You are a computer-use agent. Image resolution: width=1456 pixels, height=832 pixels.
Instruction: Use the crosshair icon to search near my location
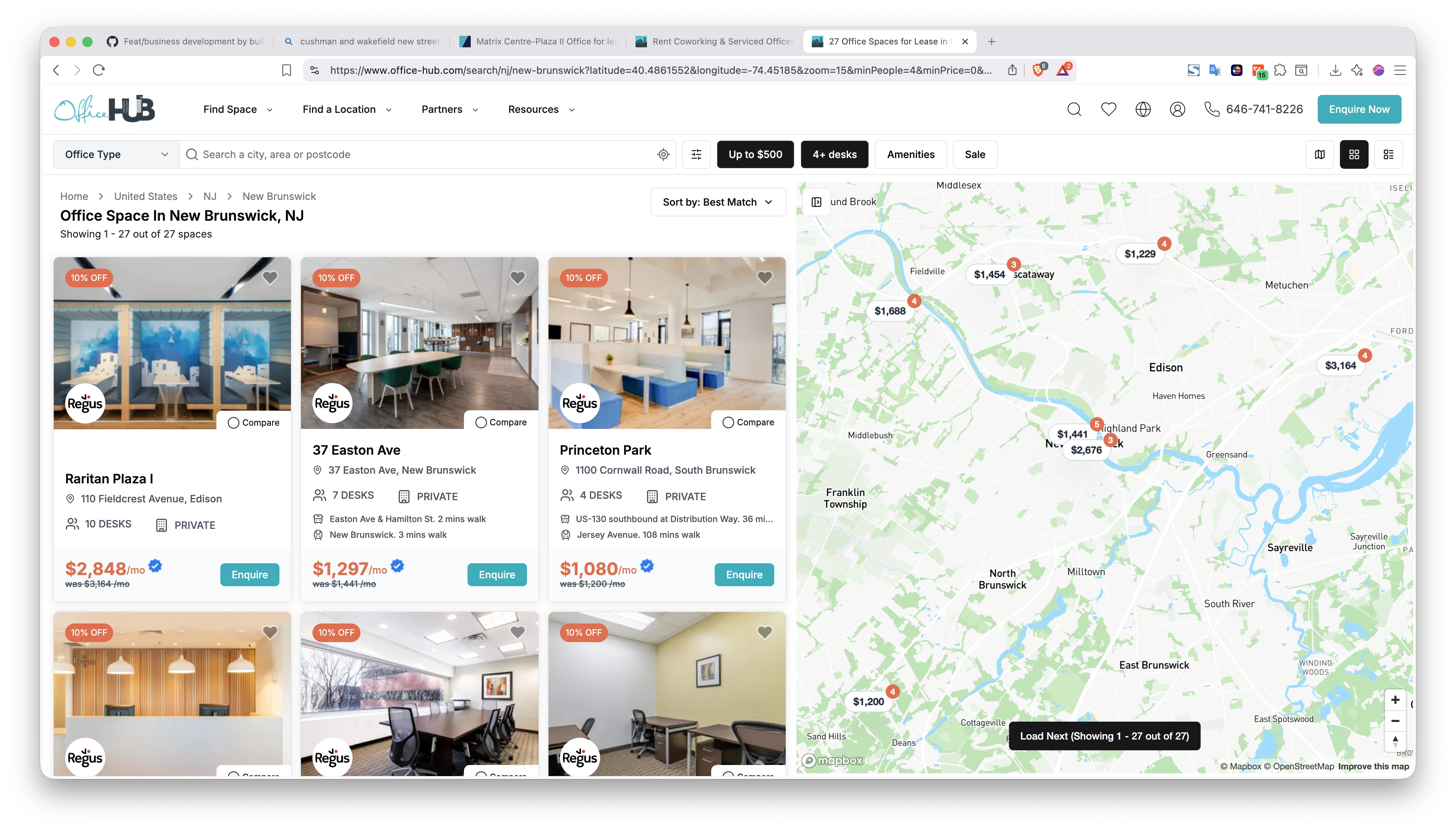pos(662,154)
